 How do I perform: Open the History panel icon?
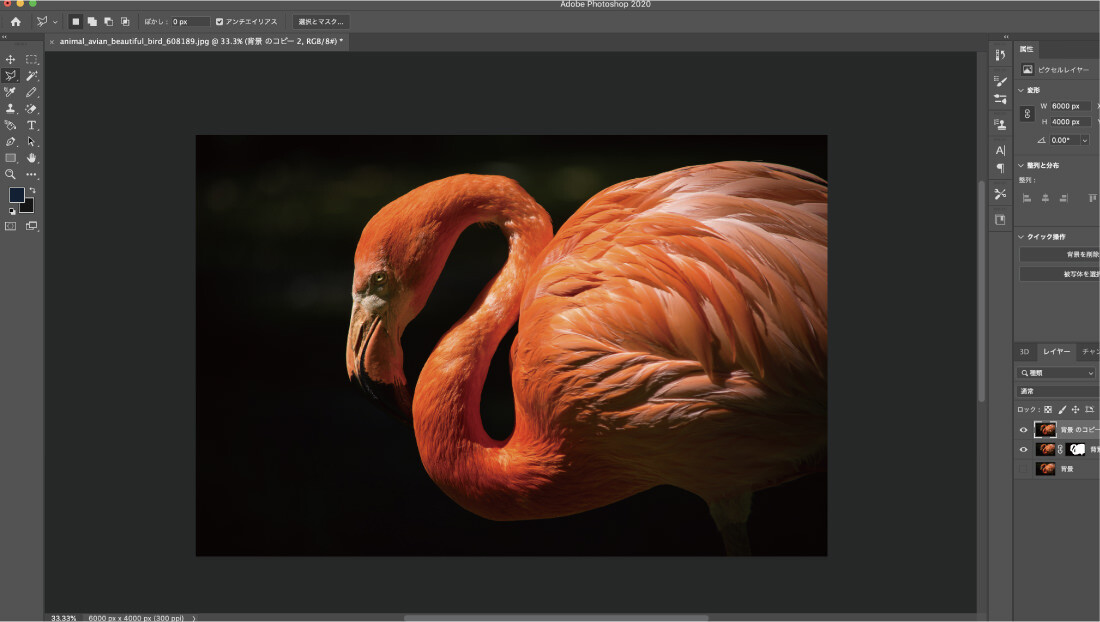pos(1000,55)
